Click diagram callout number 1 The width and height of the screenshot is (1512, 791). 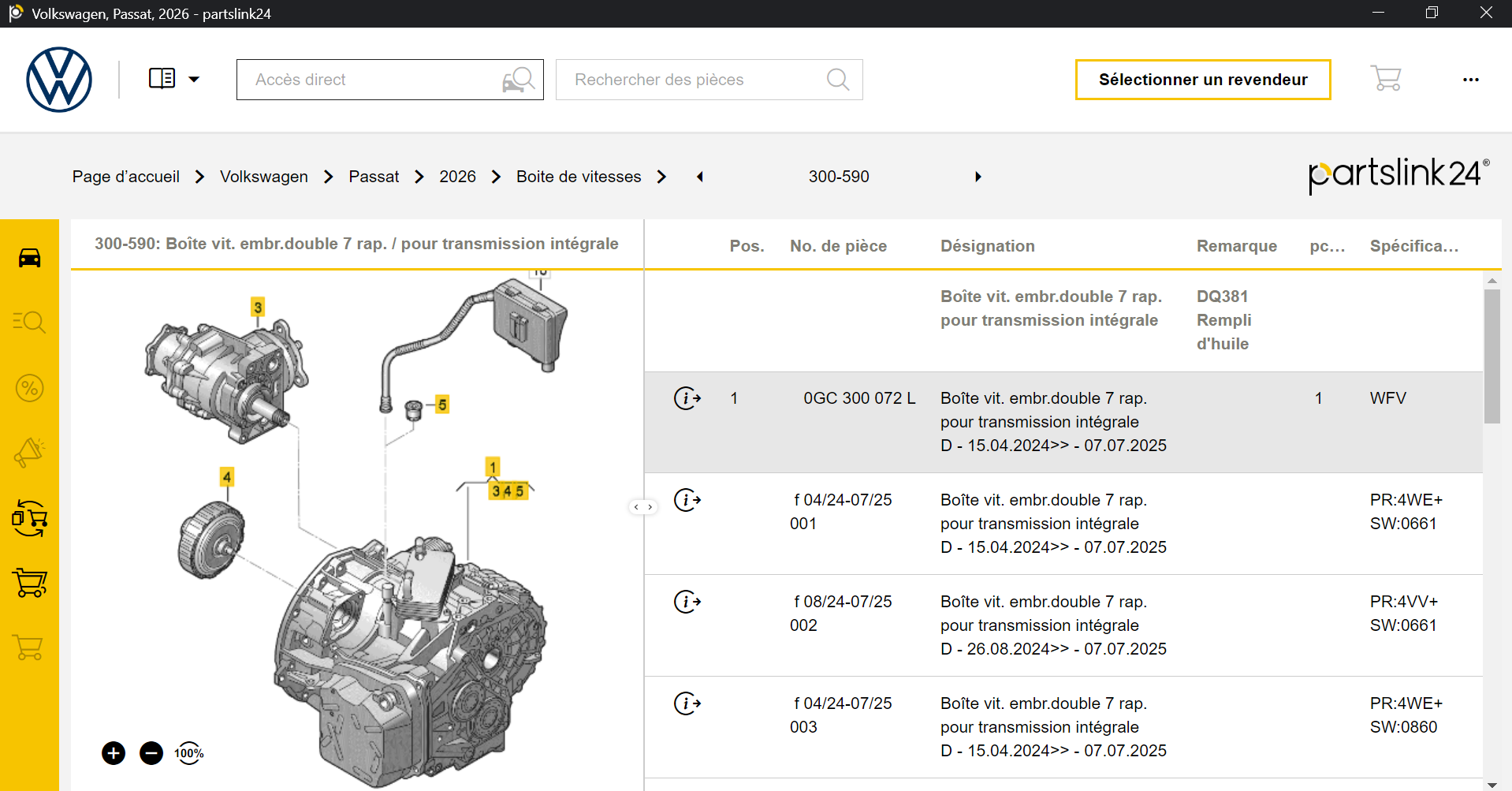pos(493,467)
